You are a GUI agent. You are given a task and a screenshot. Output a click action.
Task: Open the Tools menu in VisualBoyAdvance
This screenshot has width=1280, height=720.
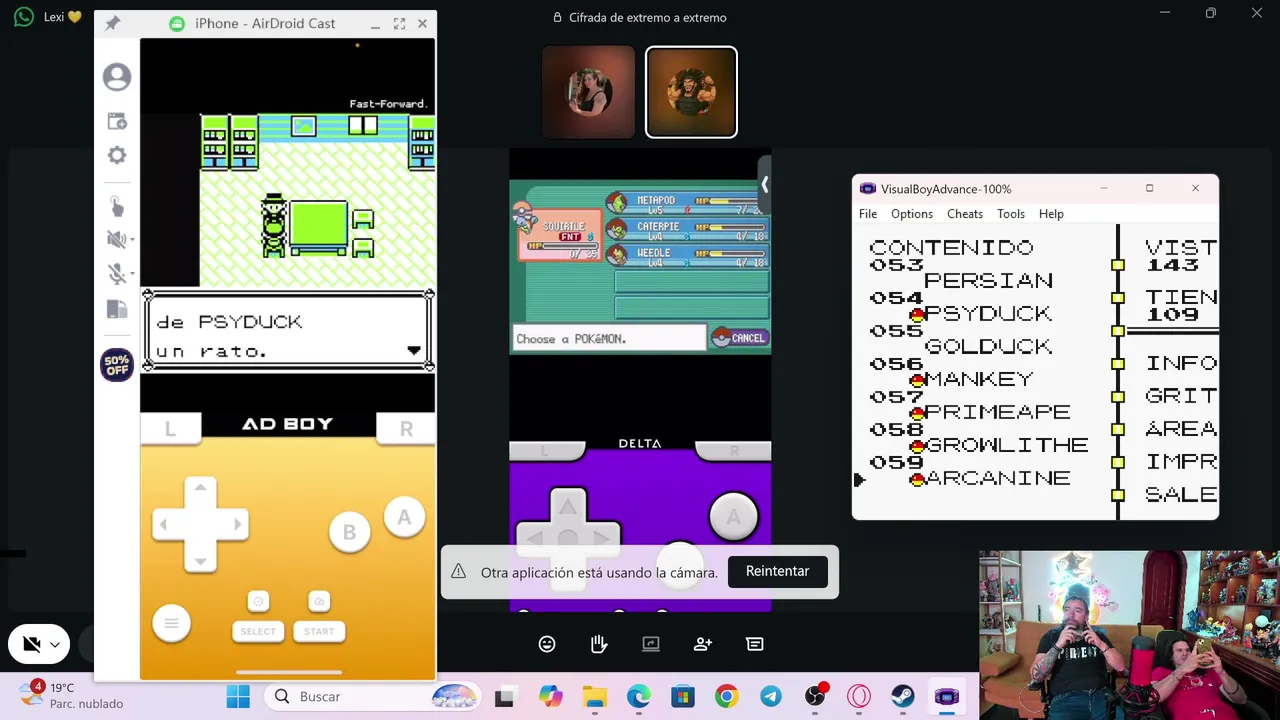(x=1011, y=214)
